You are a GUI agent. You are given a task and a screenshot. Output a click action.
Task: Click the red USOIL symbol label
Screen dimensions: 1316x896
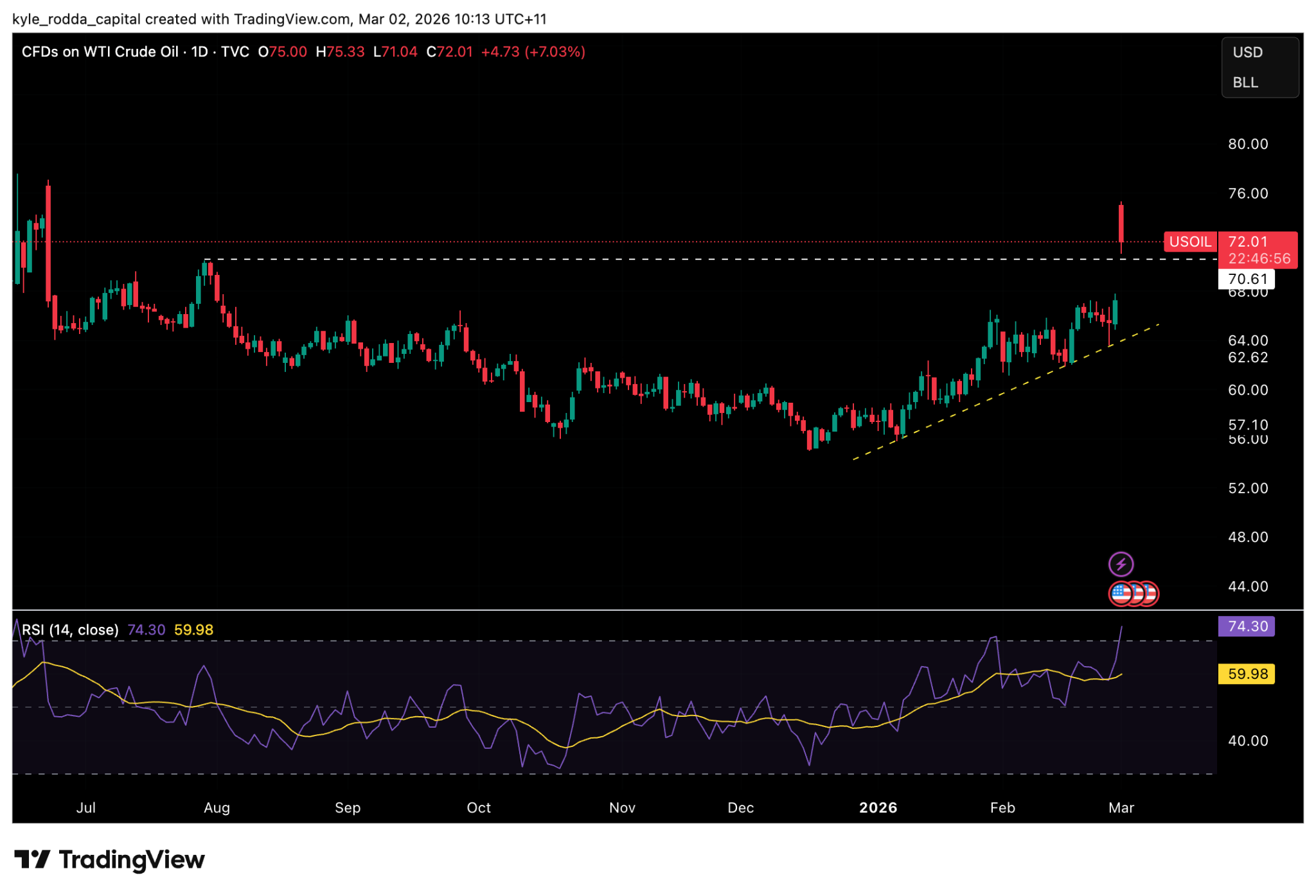(1190, 242)
